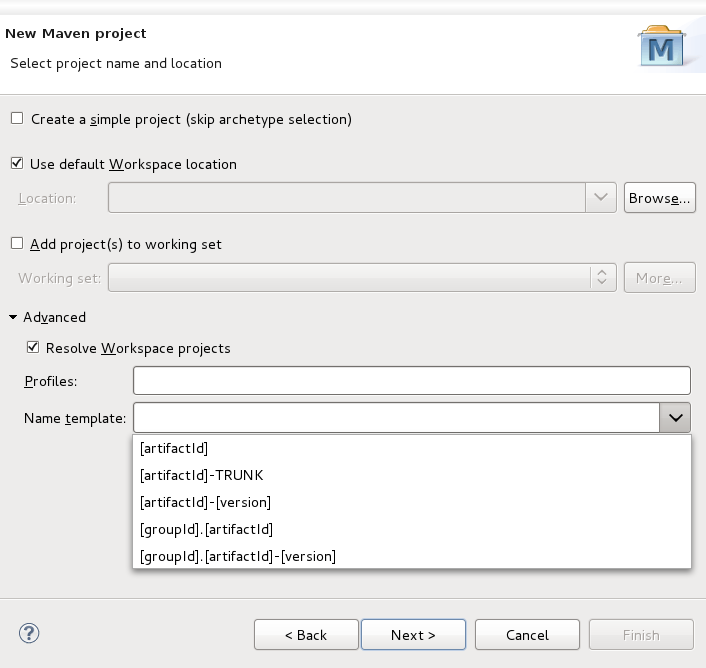Close the Name template dropdown arrow
This screenshot has width=706, height=668.
tap(675, 417)
